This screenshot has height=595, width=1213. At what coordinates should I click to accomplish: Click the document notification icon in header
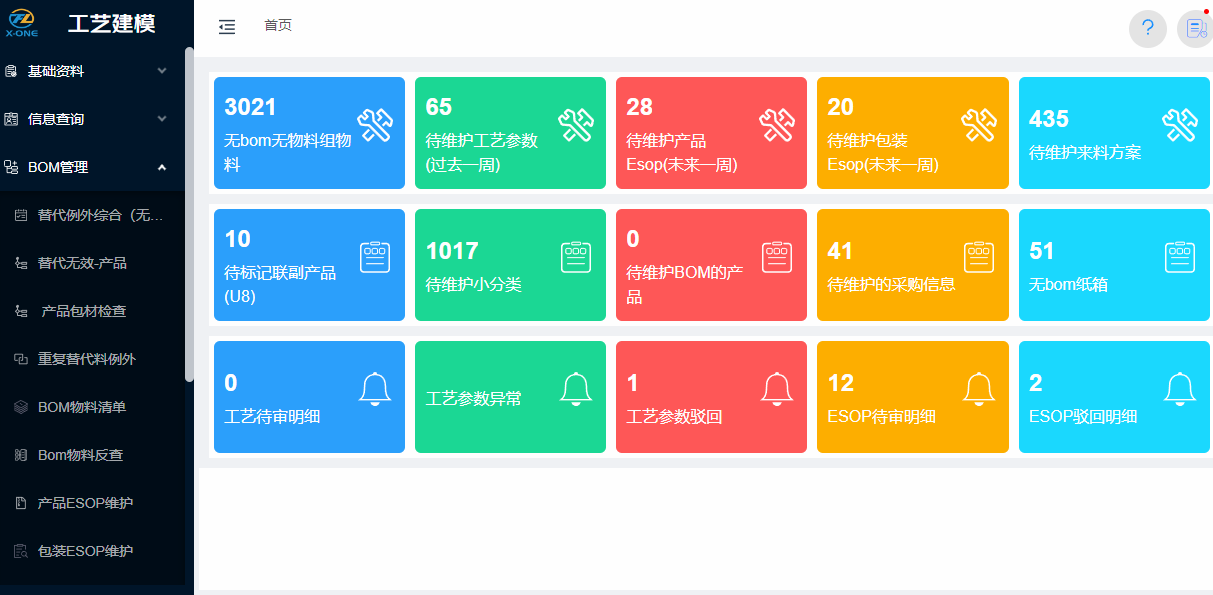[1195, 28]
